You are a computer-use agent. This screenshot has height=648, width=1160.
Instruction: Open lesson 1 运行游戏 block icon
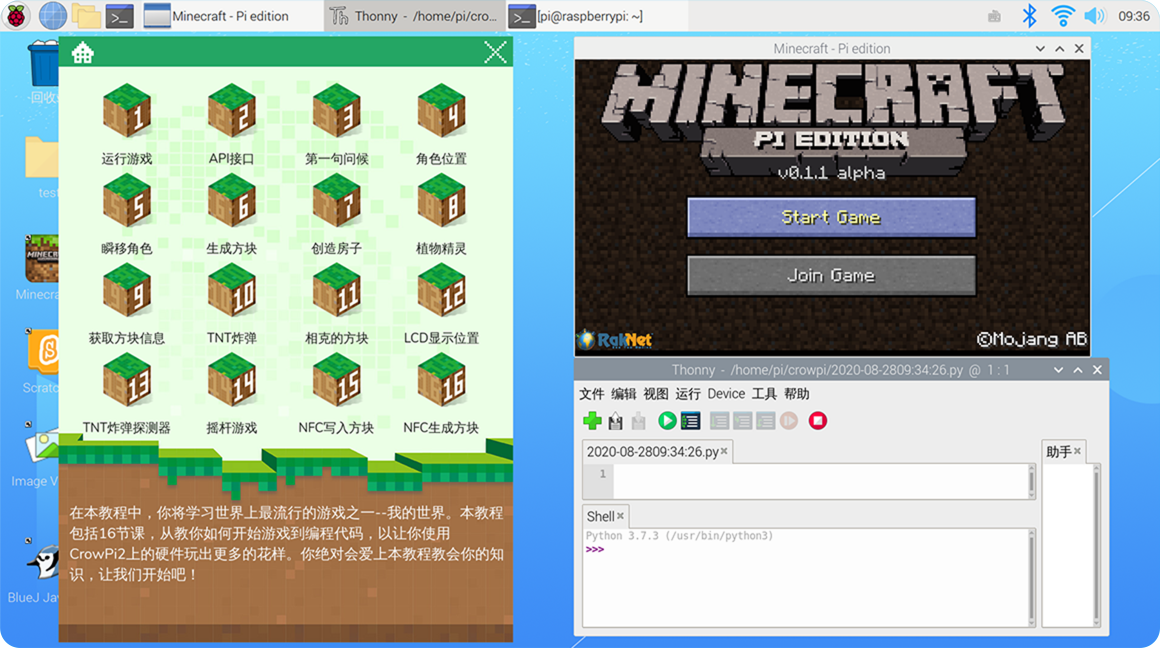point(127,111)
